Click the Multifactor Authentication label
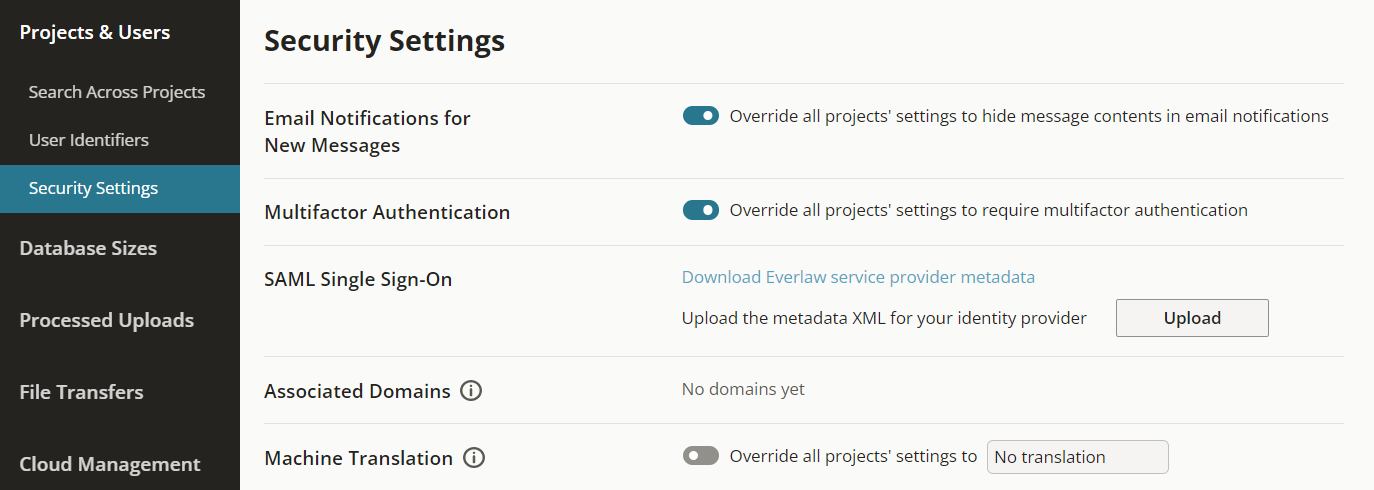 pyautogui.click(x=387, y=212)
